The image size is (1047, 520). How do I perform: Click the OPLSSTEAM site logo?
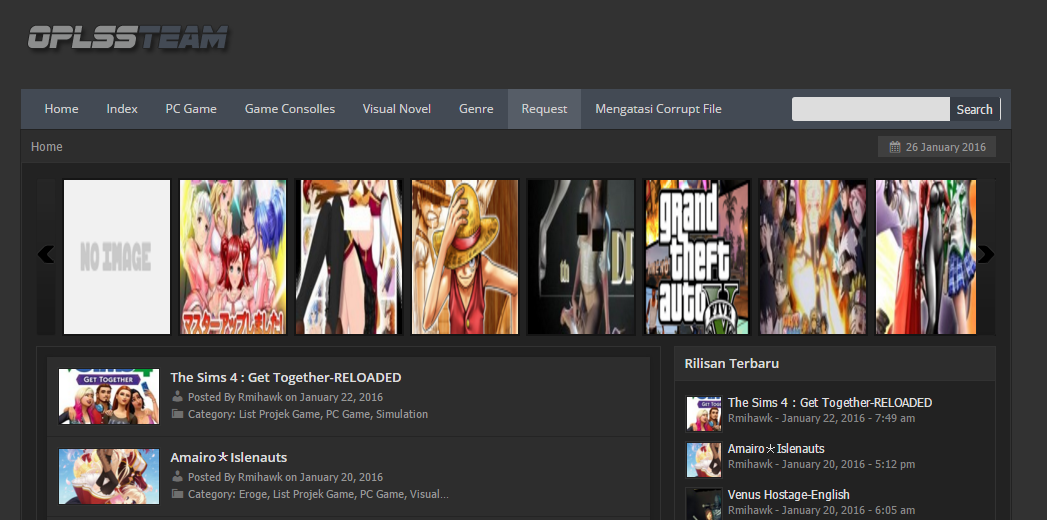point(128,37)
